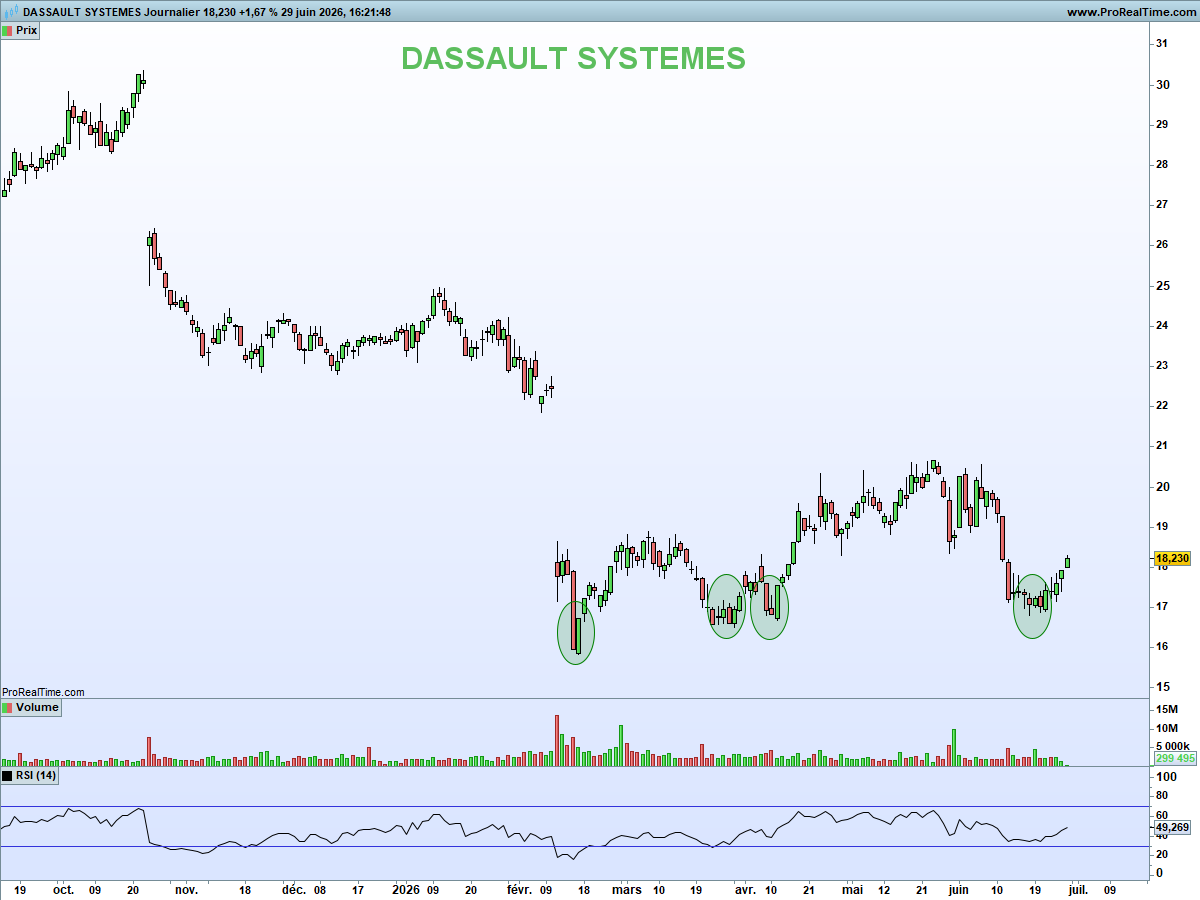Viewport: 1200px width, 900px height.
Task: Click the RSI value 49,269
Action: point(1171,828)
